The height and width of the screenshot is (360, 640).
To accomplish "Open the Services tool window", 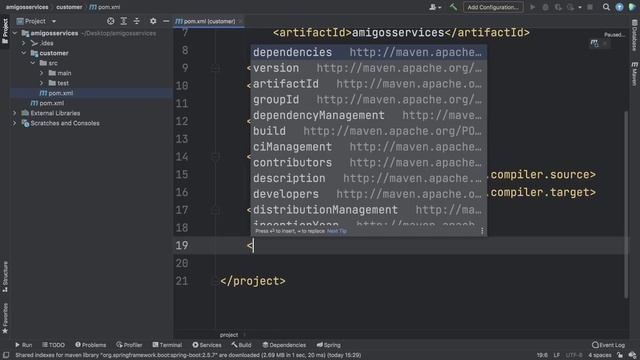I will [x=207, y=345].
